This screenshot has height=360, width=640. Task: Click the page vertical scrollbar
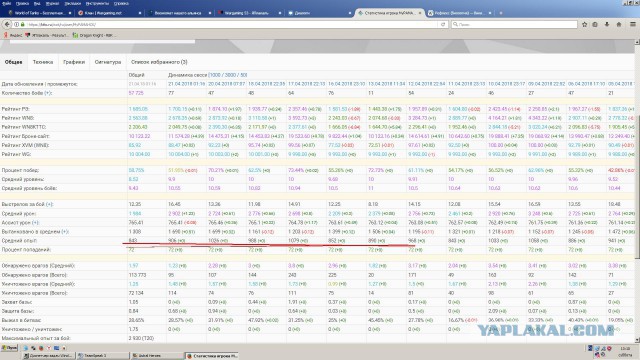[x=637, y=191]
